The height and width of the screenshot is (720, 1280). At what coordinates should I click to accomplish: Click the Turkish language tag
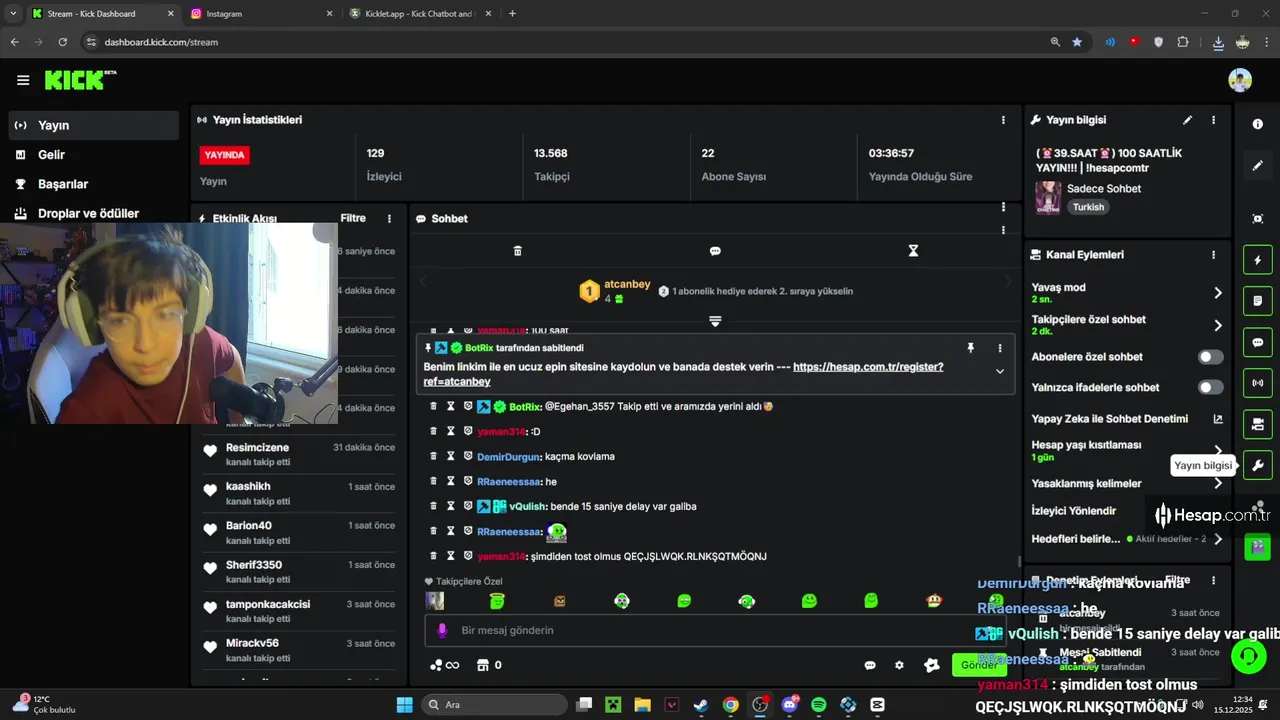tap(1088, 207)
